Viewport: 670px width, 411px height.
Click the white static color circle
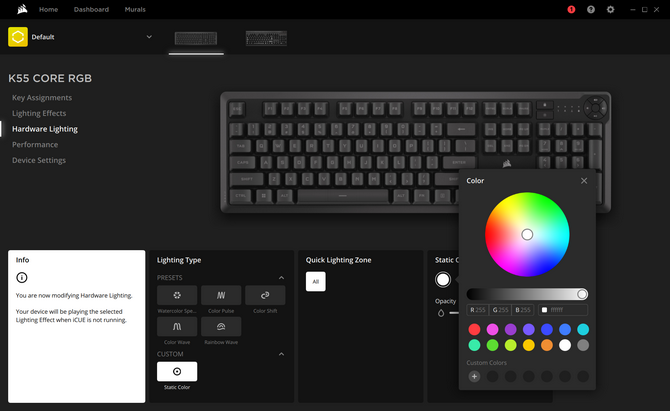(x=443, y=280)
